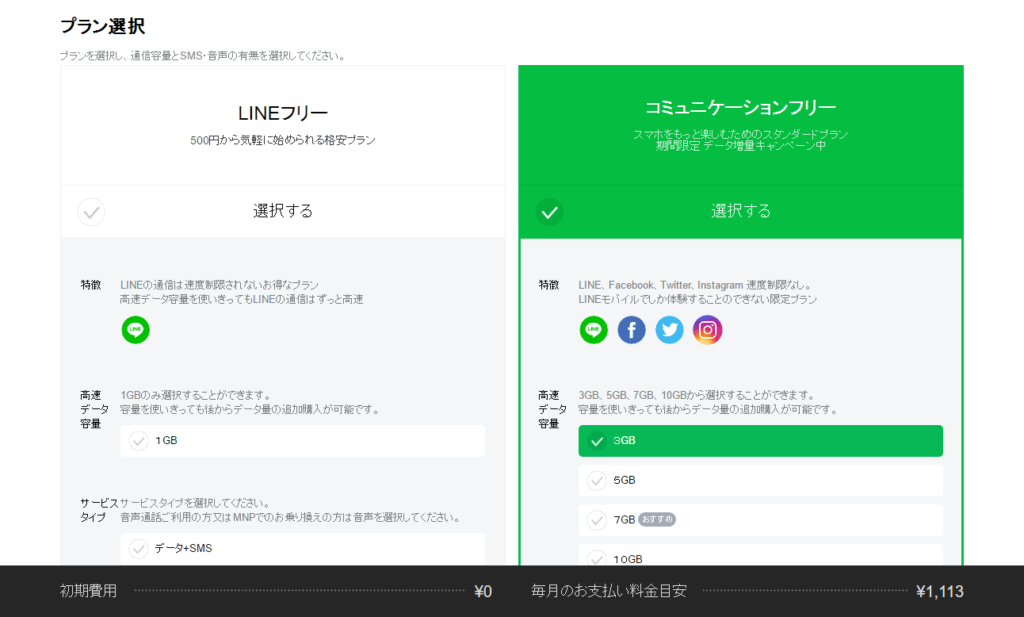Click the LINEフリー plan title
The height and width of the screenshot is (617, 1024).
(x=283, y=114)
